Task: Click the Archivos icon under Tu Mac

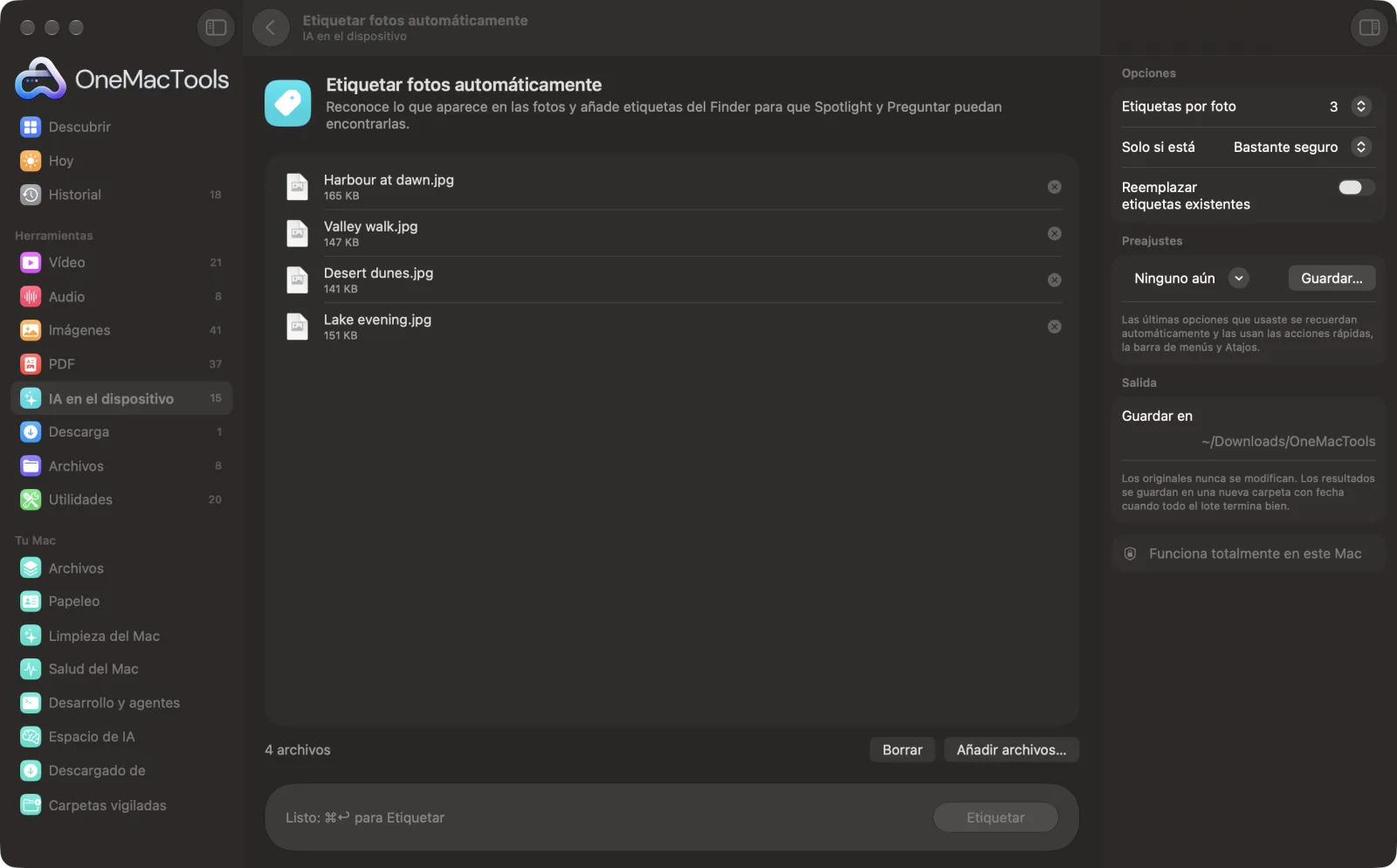Action: 31,568
